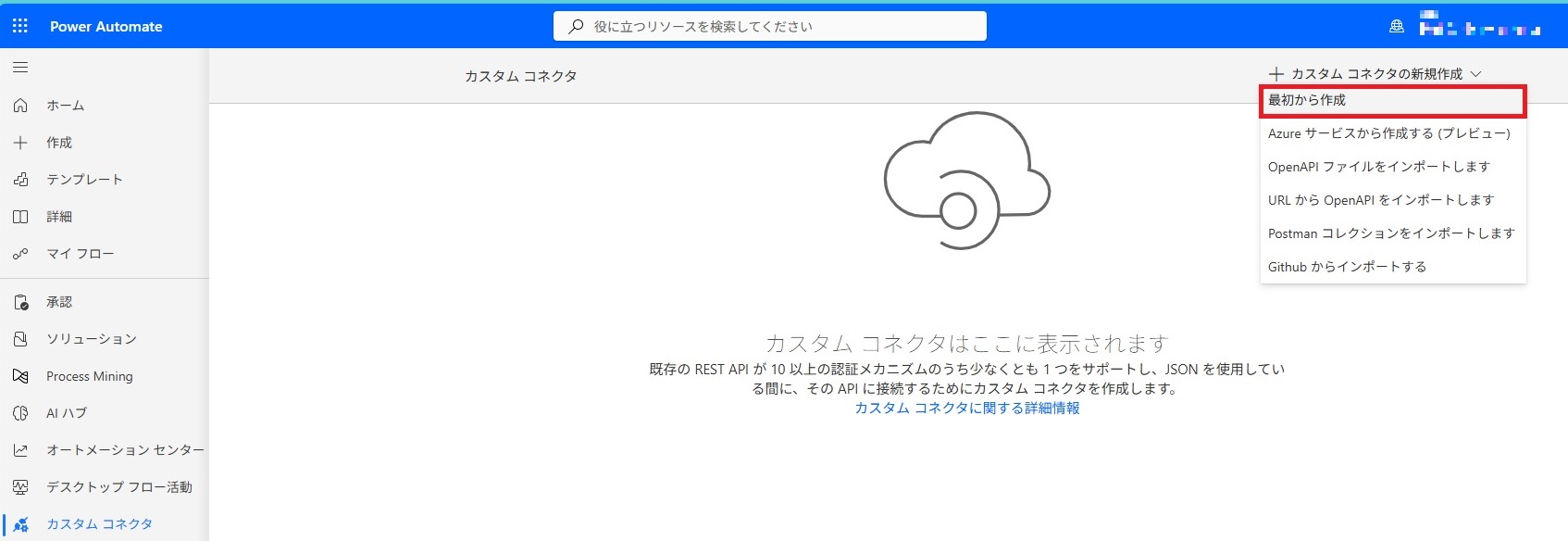Open the カスタム コネクタに関する詳細情報 link
This screenshot has height=541, width=1568.
pyautogui.click(x=967, y=409)
